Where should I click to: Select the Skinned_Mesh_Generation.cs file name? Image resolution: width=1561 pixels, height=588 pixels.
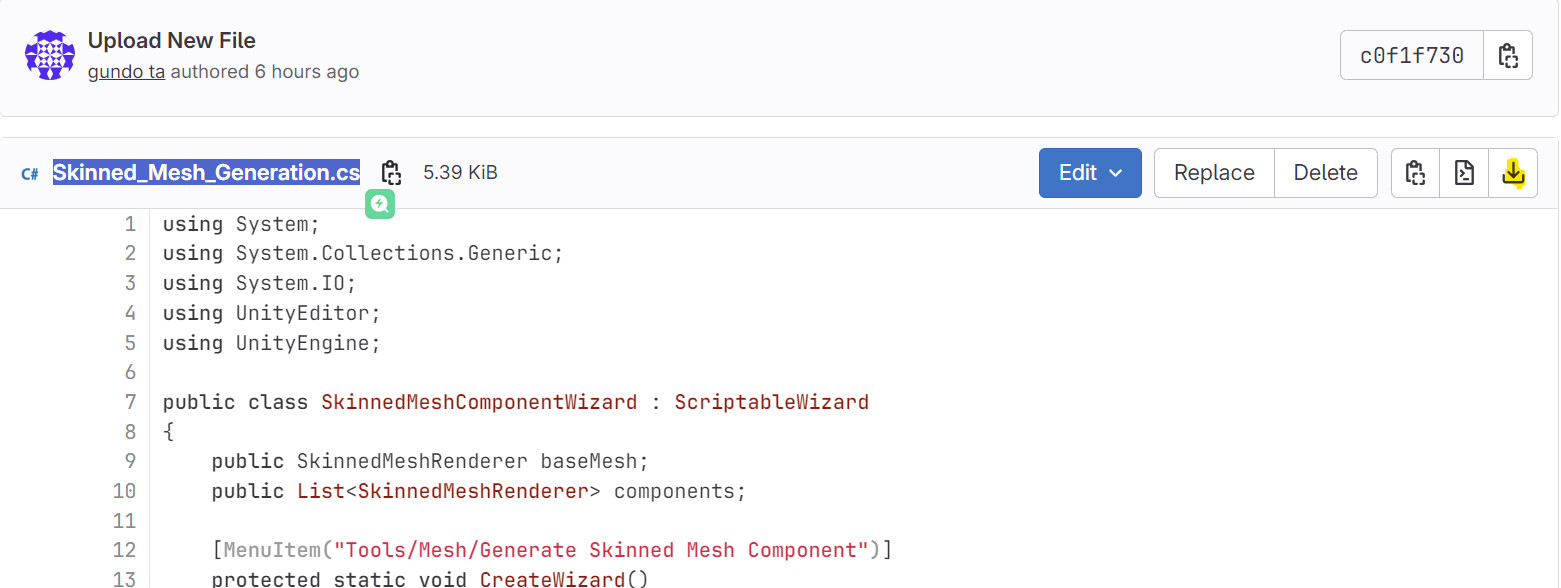coord(206,173)
